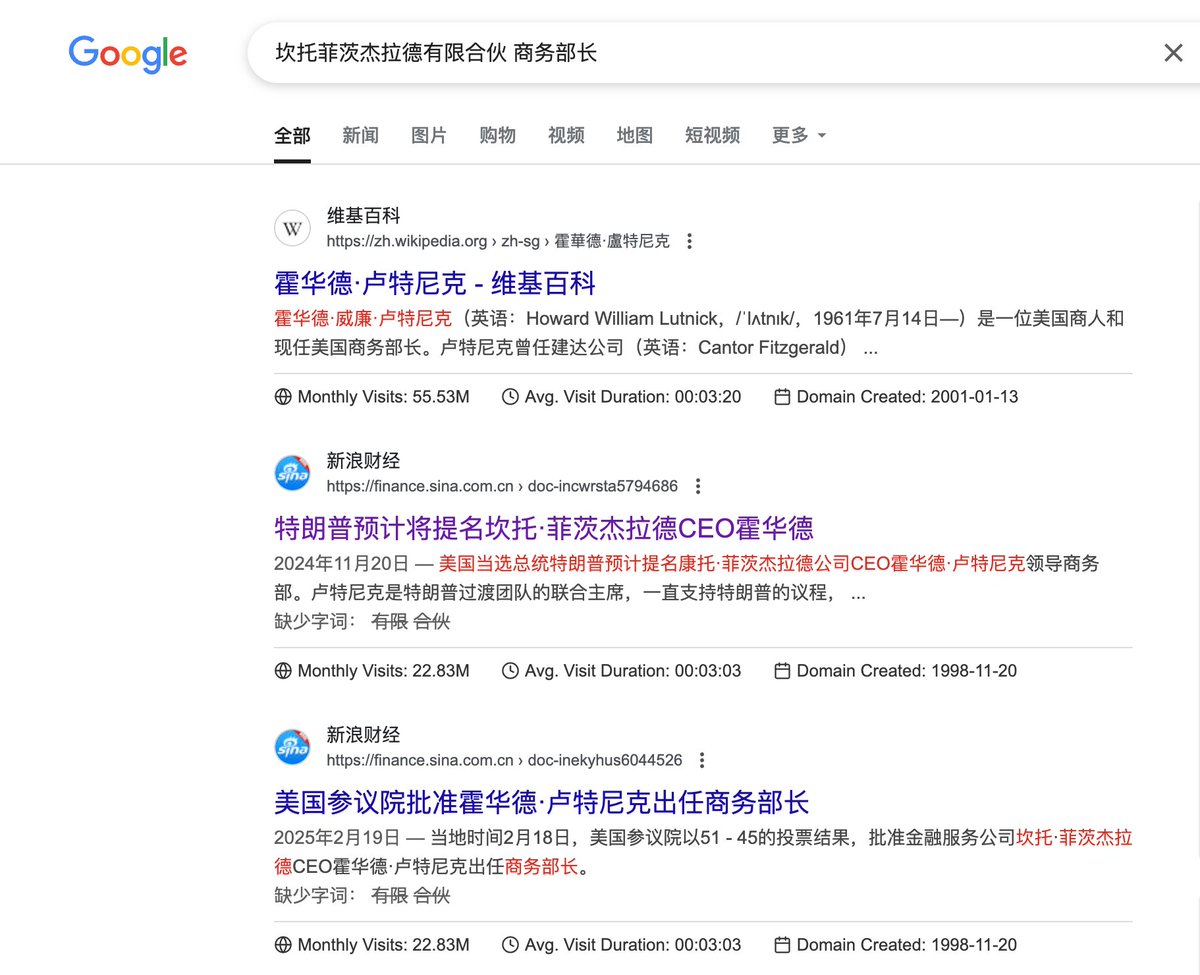Image resolution: width=1200 pixels, height=975 pixels.
Task: Open the 霍华德·卢特尼克 - 维基百科 result
Action: 435,283
